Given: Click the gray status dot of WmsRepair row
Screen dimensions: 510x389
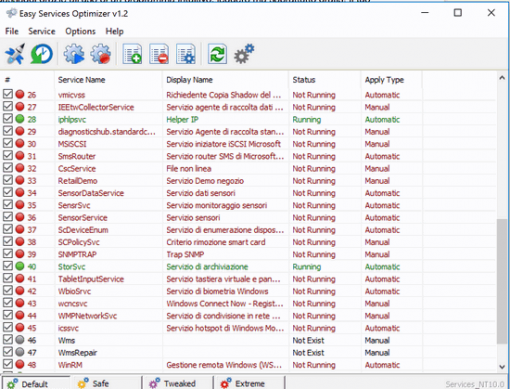Looking at the screenshot, I should coord(20,352).
